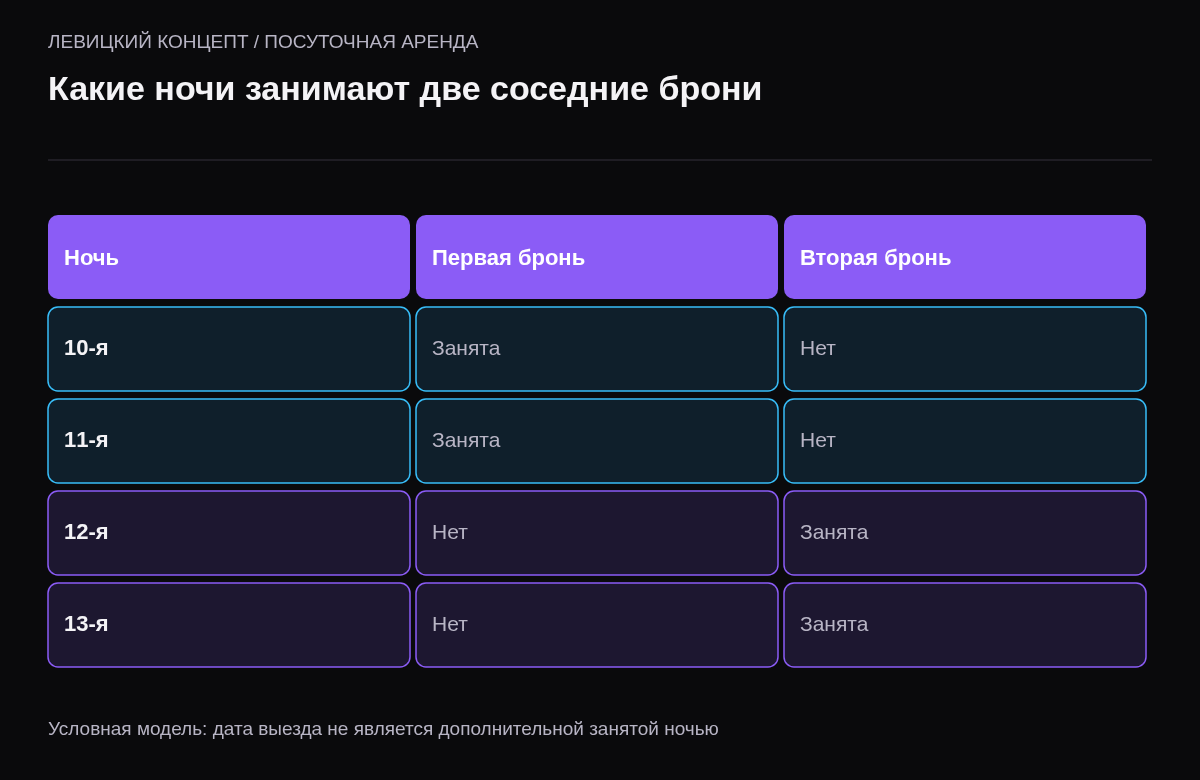Image resolution: width=1200 pixels, height=780 pixels.
Task: Select 'Нет' under Первая бронь in the 13-я row
Action: 597,625
